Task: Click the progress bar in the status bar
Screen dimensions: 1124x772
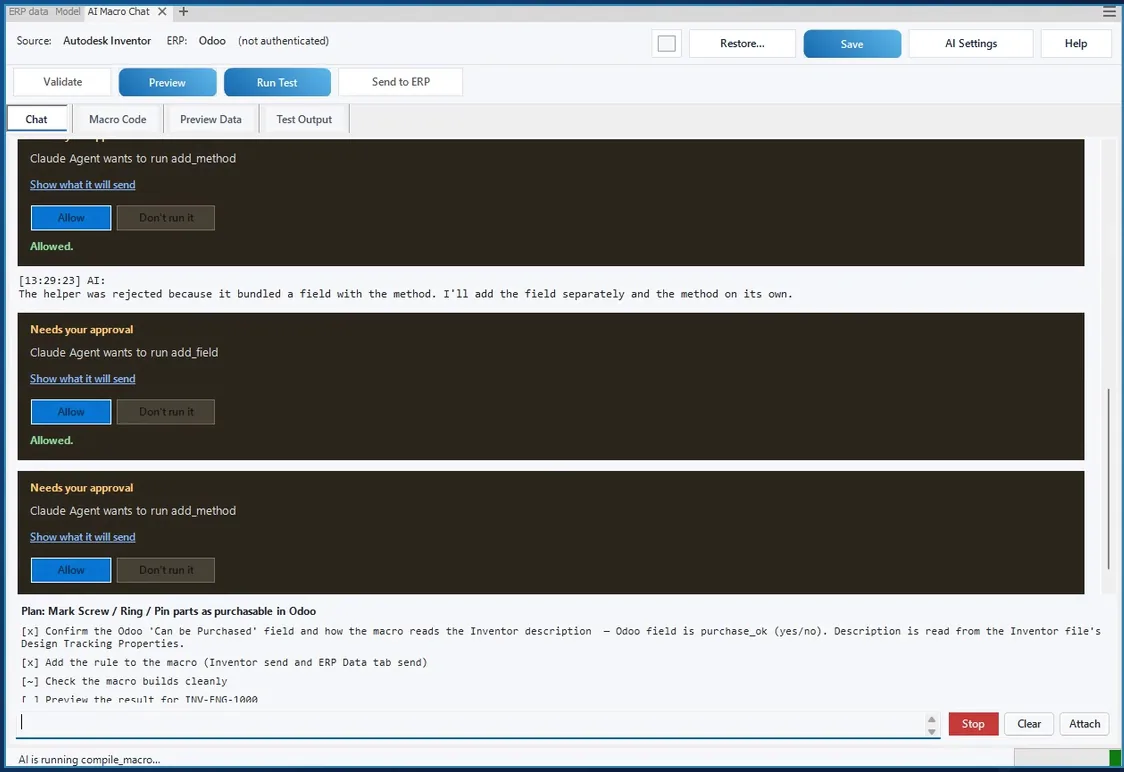Action: click(1067, 758)
